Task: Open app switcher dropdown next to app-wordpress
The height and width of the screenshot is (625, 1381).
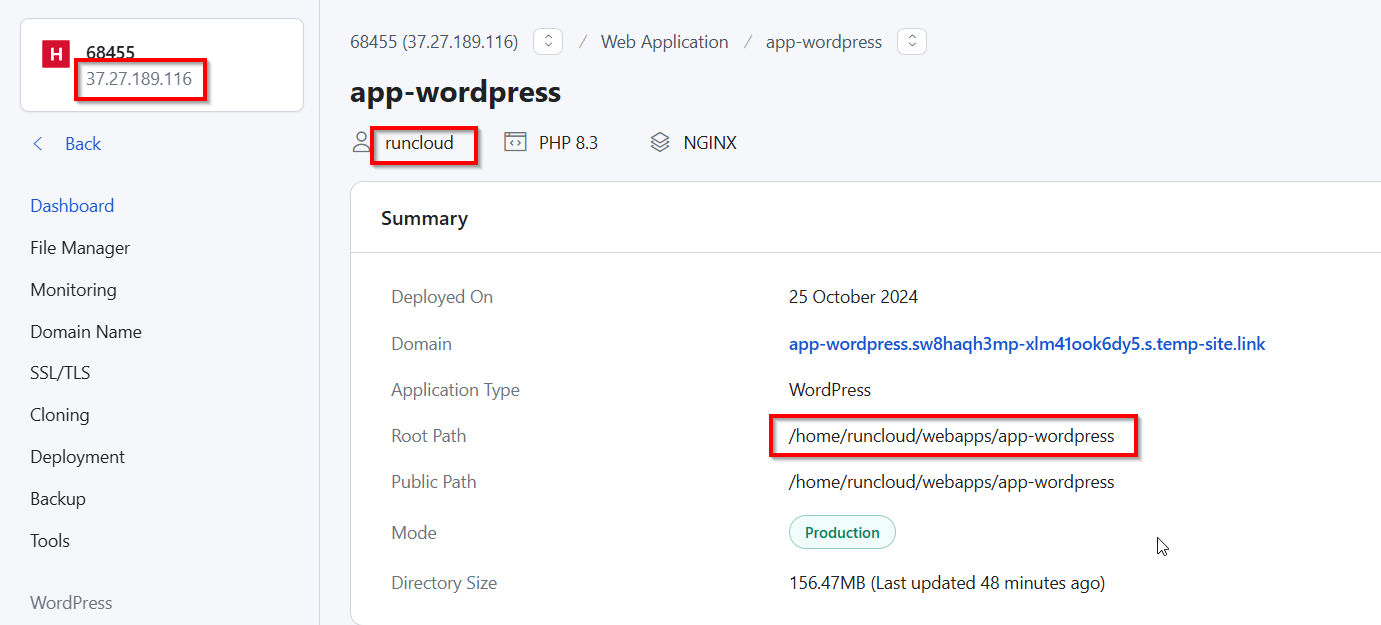Action: (x=912, y=42)
